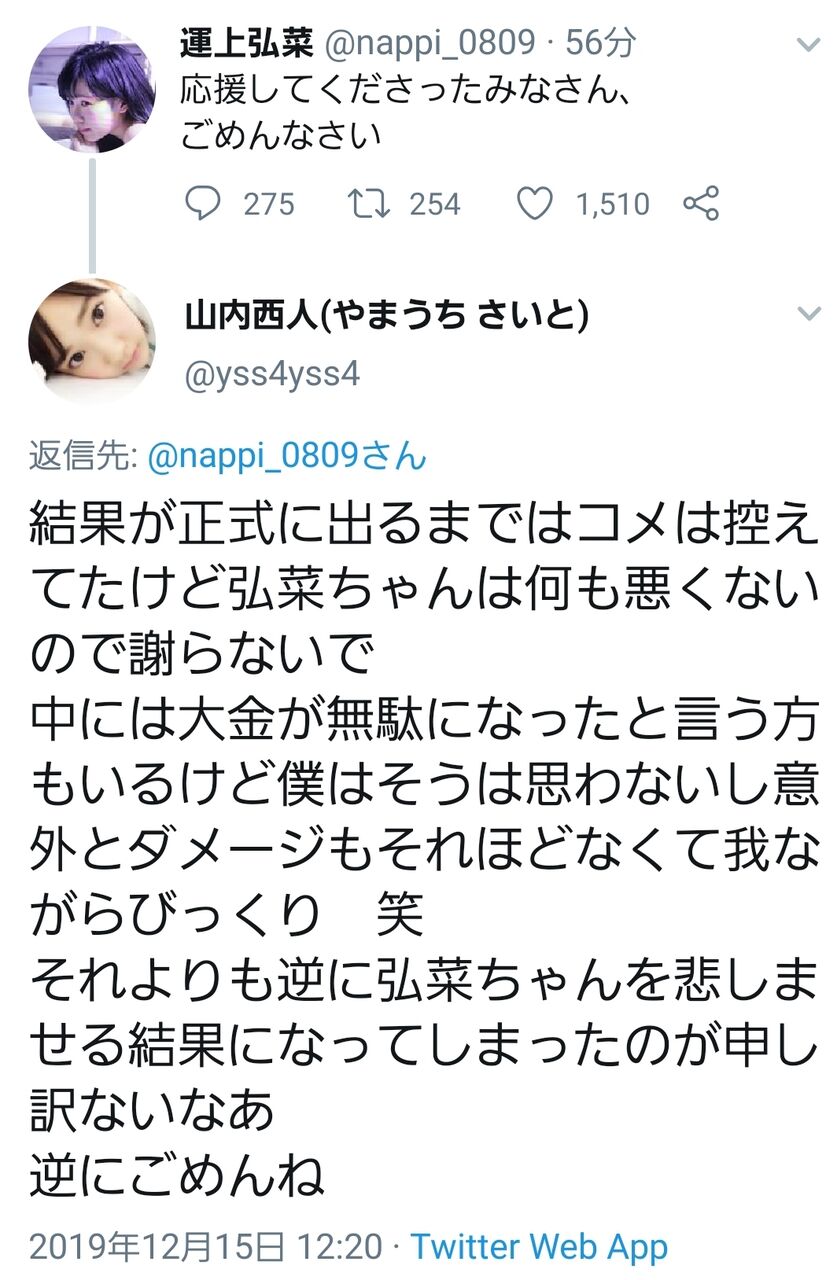Viewport: 837px width, 1280px height.
Task: Open 運上弘菜 profile picture
Action: pyautogui.click(x=91, y=89)
